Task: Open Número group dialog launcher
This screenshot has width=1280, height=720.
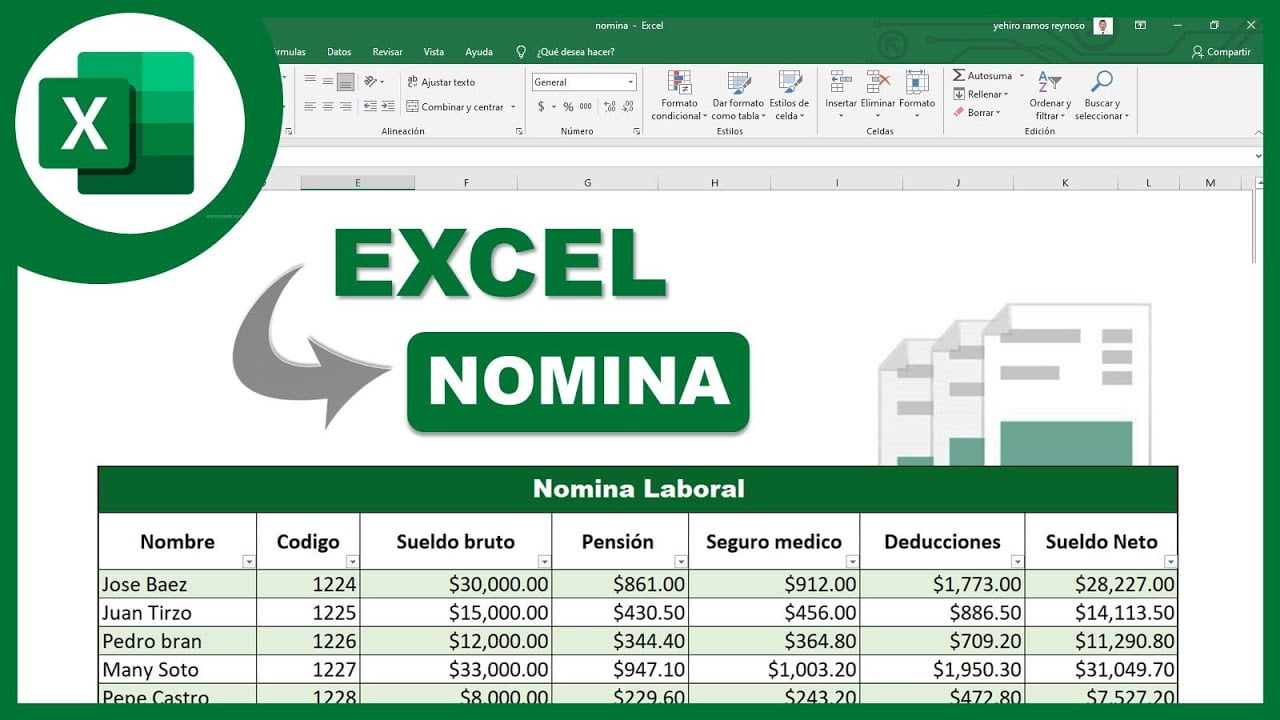Action: click(637, 131)
